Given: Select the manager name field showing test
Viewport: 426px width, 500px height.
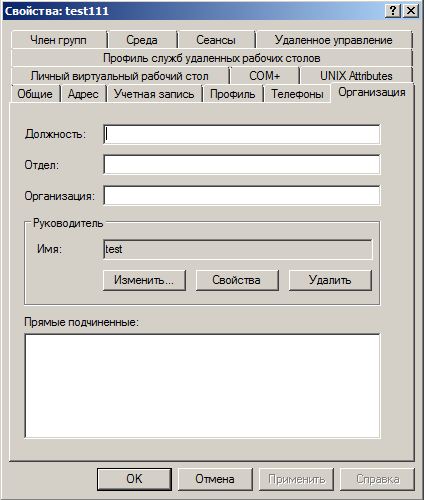Looking at the screenshot, I should tap(238, 249).
